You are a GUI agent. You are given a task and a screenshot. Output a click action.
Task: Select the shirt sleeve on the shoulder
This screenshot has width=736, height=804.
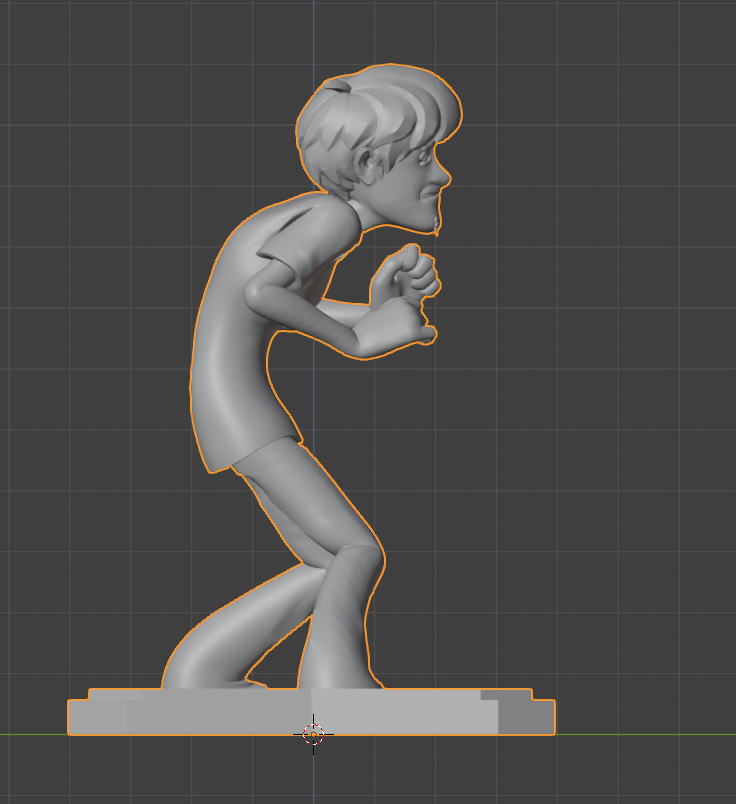pyautogui.click(x=292, y=238)
